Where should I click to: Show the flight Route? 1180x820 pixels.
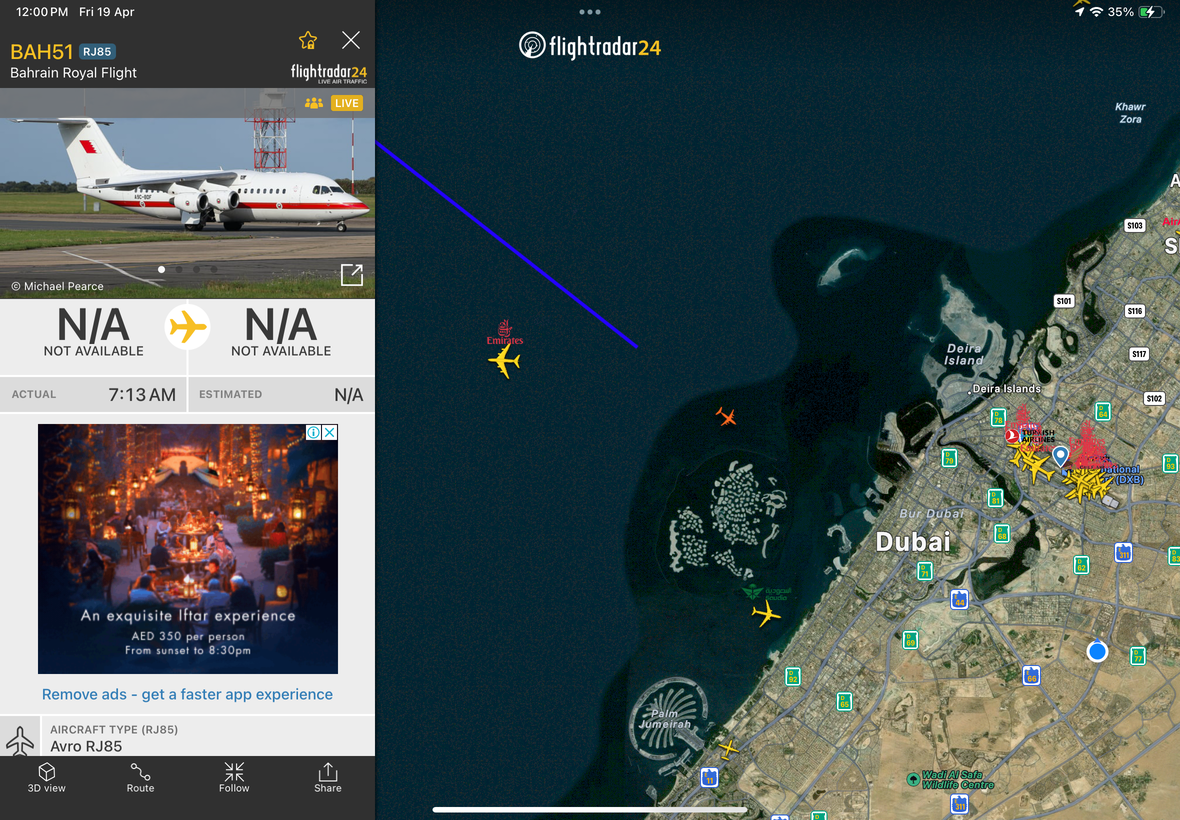click(140, 778)
